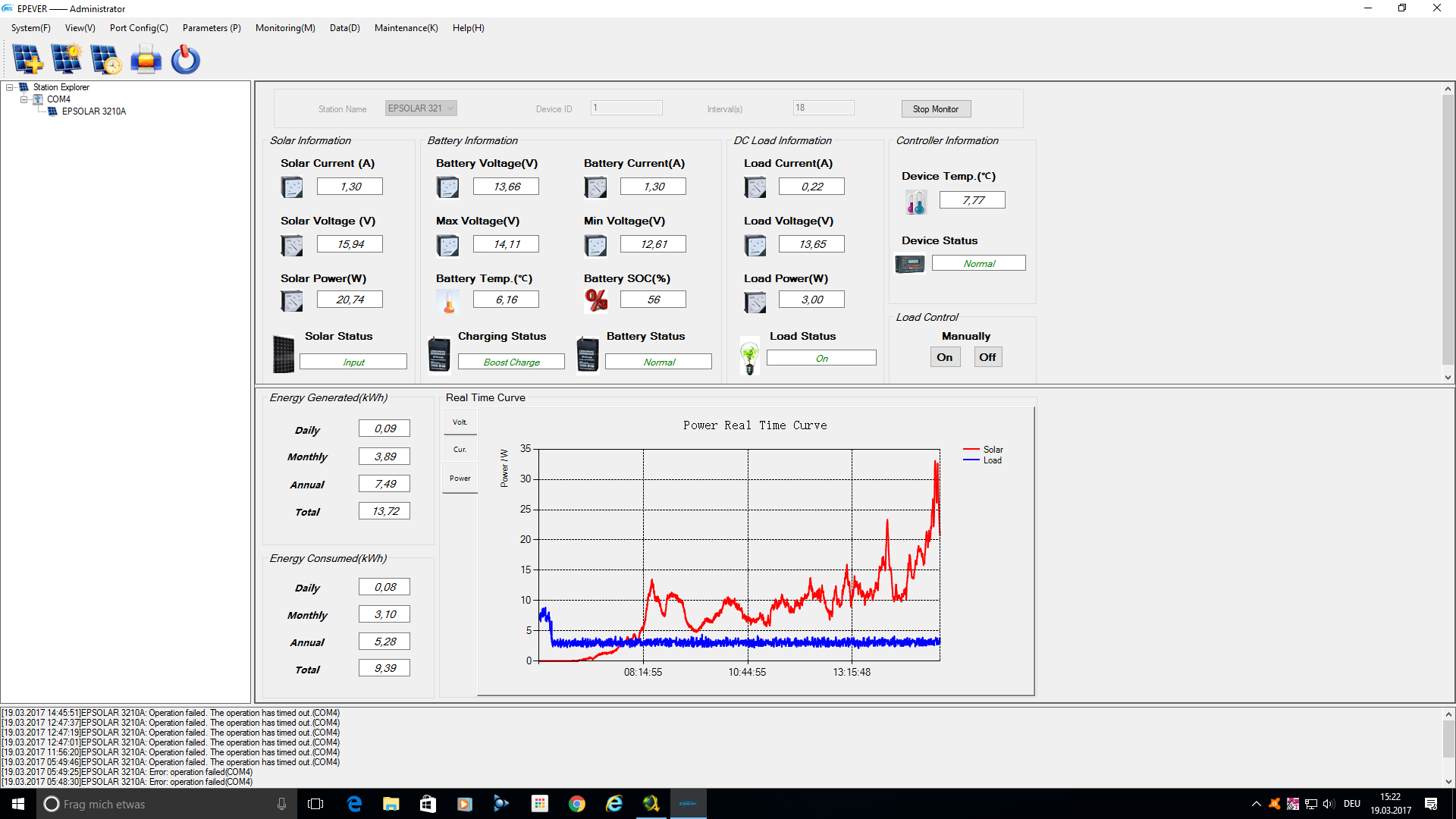Click the solar panel with clock toolbar icon
1456x819 pixels.
[x=106, y=59]
